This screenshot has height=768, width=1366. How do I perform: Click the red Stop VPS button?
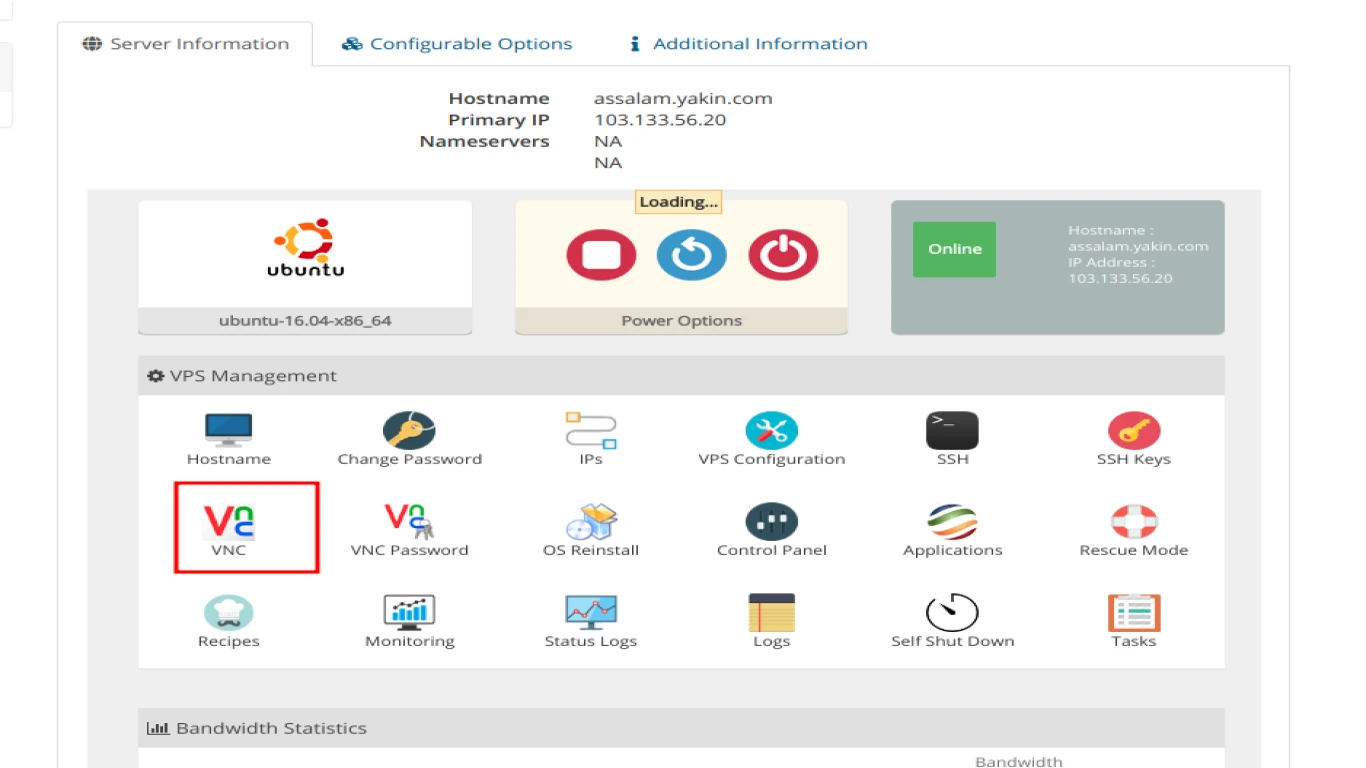(x=601, y=255)
